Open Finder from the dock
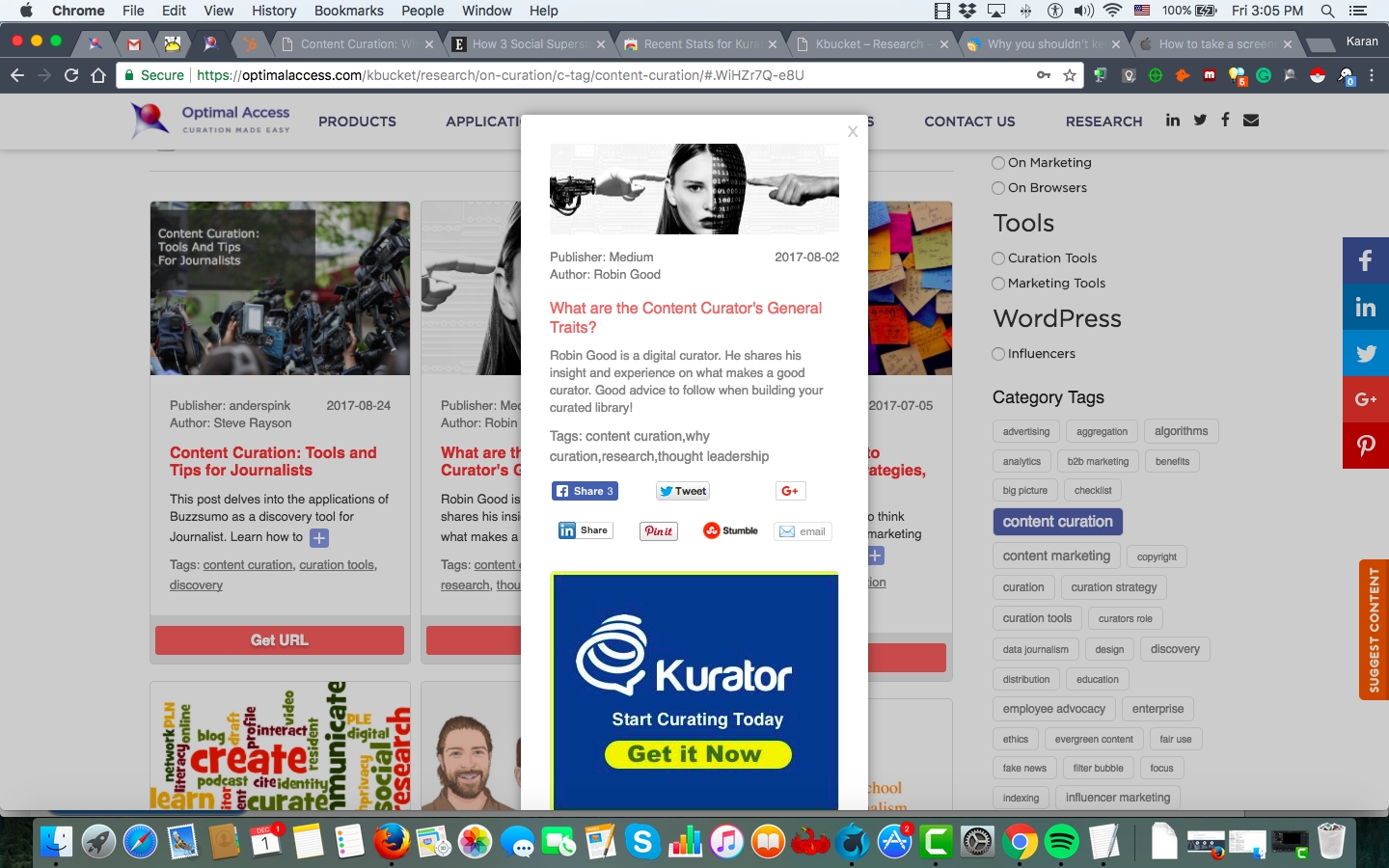The image size is (1389, 868). click(57, 842)
